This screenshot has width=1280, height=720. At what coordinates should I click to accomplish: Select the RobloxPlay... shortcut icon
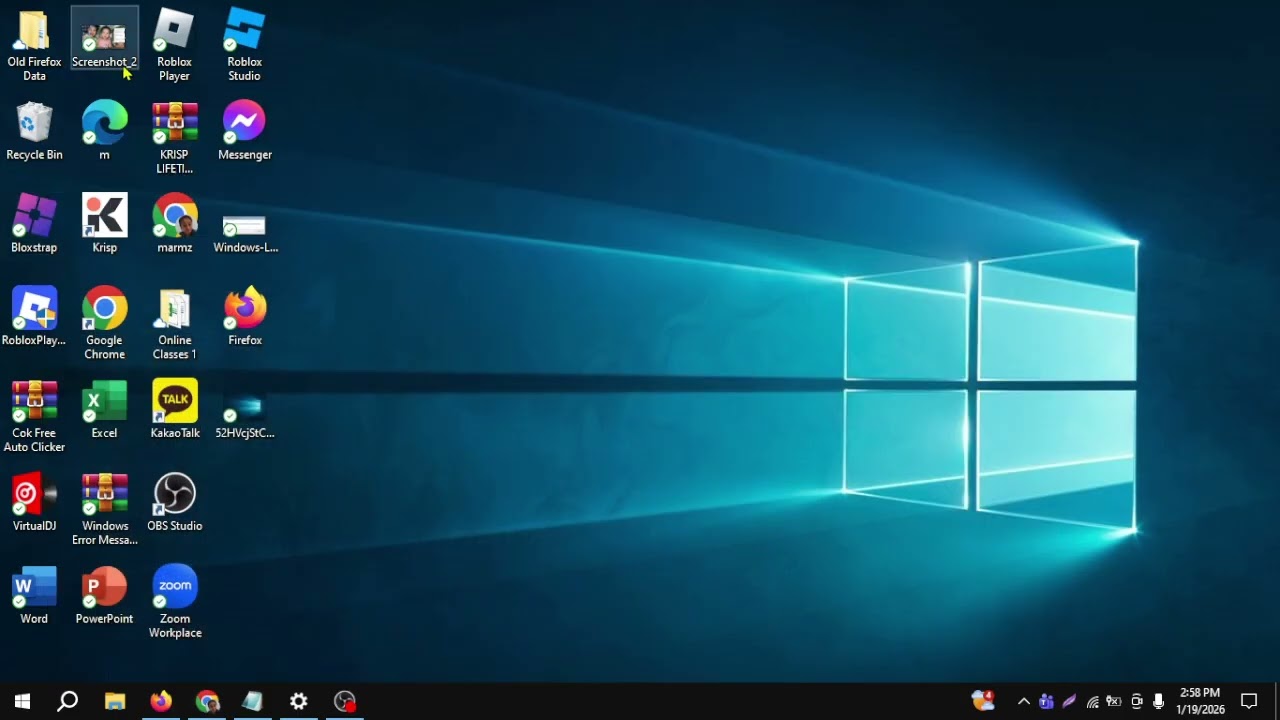34,318
